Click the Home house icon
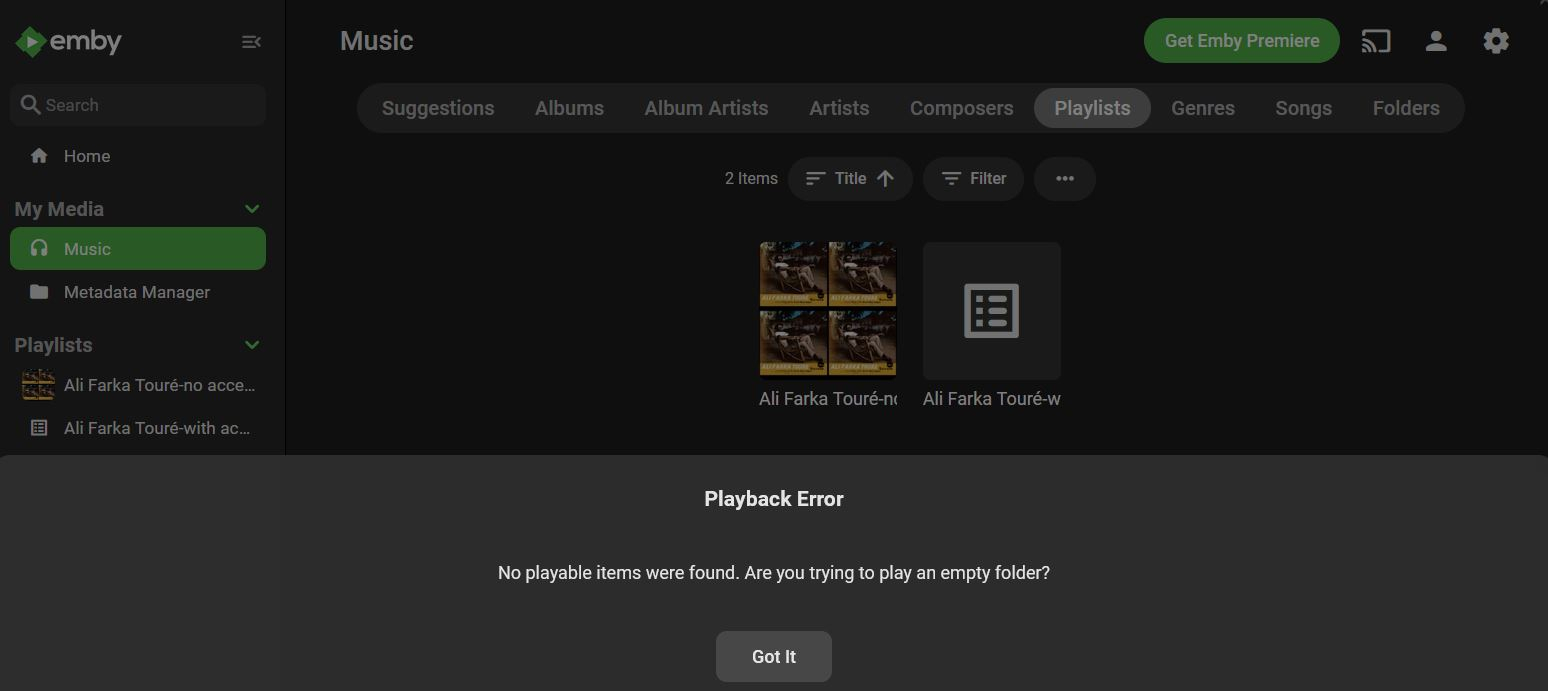Screen dimensions: 1548x691 pyautogui.click(x=39, y=156)
